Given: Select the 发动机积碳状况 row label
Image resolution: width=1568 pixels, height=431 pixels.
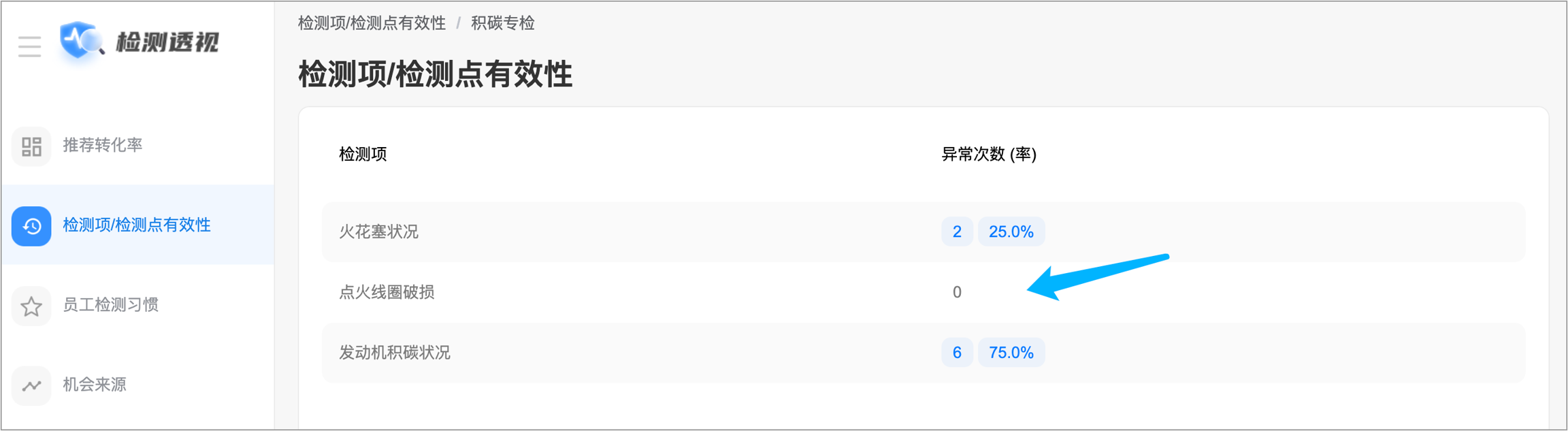Looking at the screenshot, I should point(395,352).
